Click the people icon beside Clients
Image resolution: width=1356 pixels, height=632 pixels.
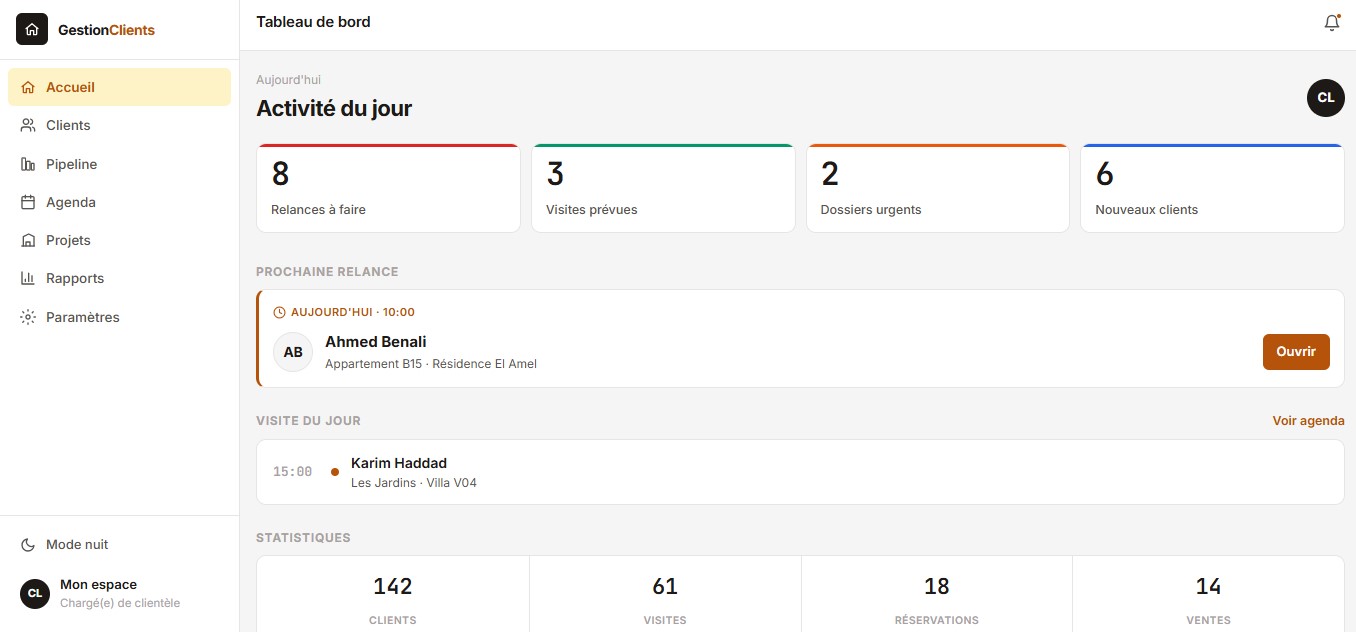tap(28, 125)
